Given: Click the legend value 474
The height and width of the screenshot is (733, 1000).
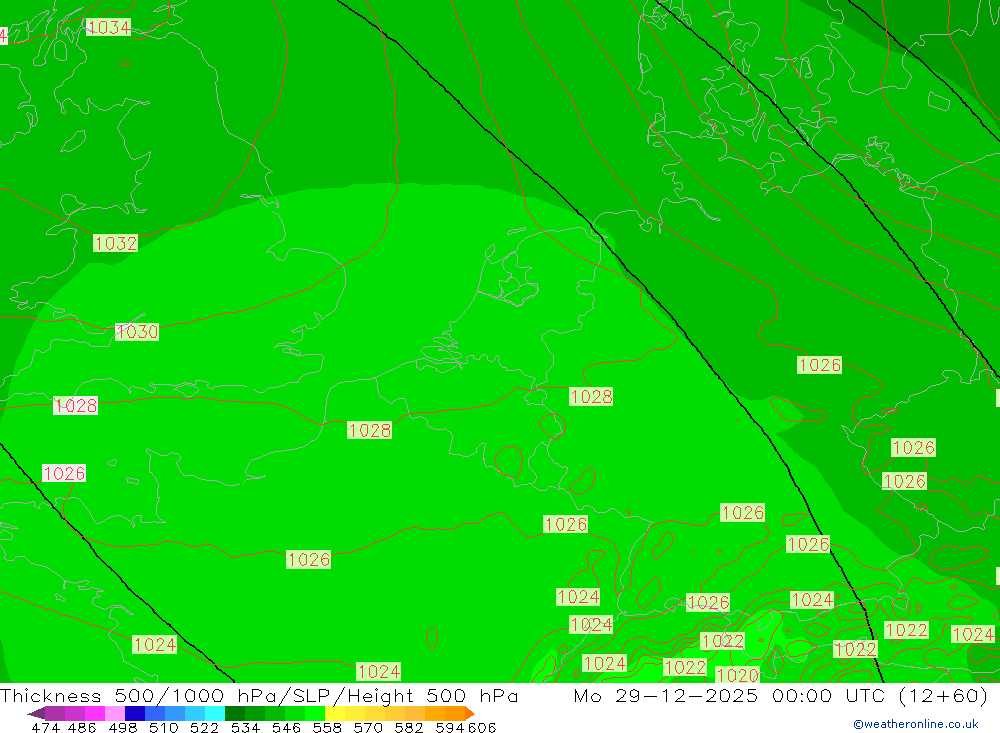Looking at the screenshot, I should (x=45, y=727).
